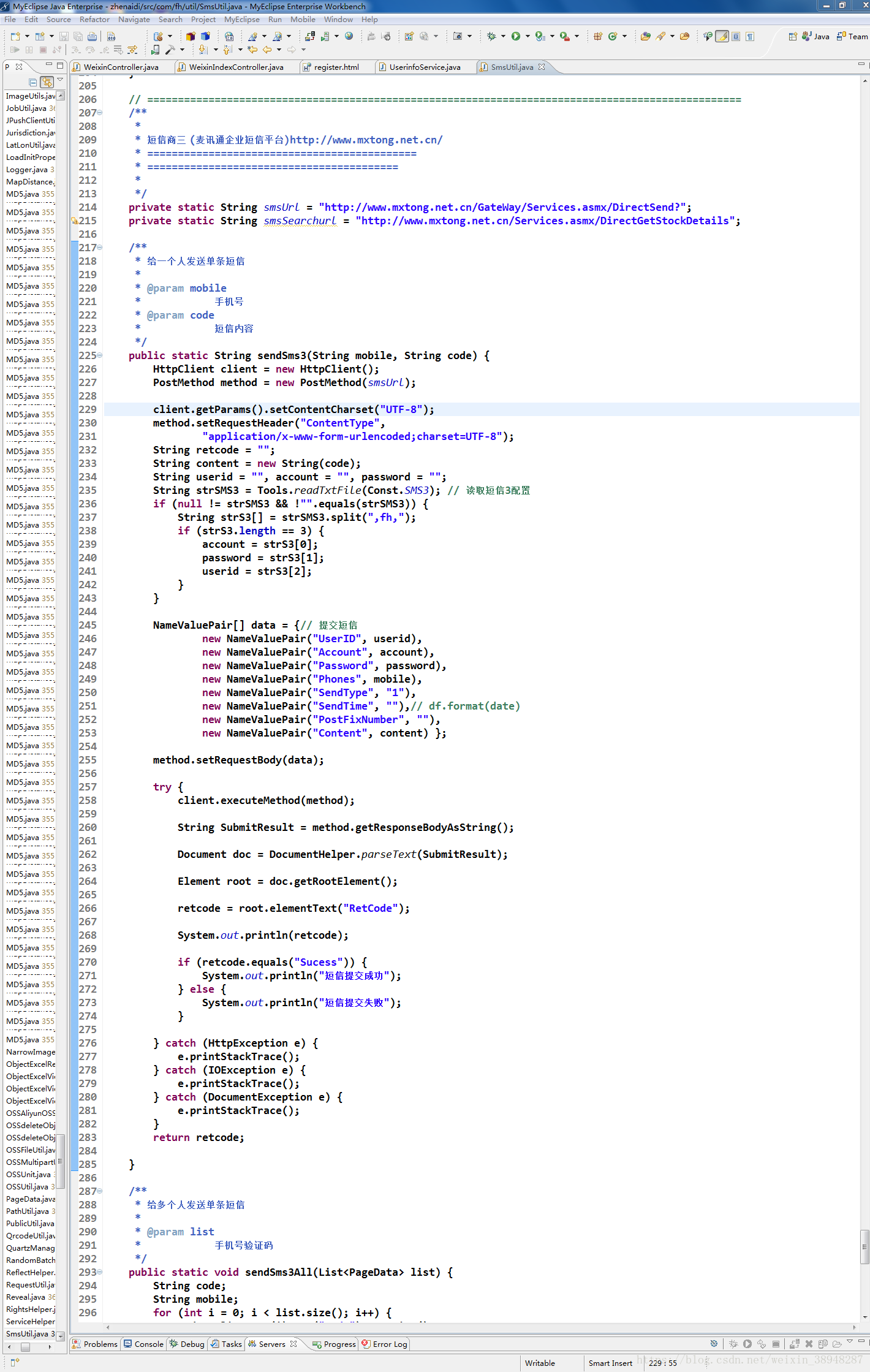
Task: Click the Next Annotation icon
Action: (x=203, y=50)
